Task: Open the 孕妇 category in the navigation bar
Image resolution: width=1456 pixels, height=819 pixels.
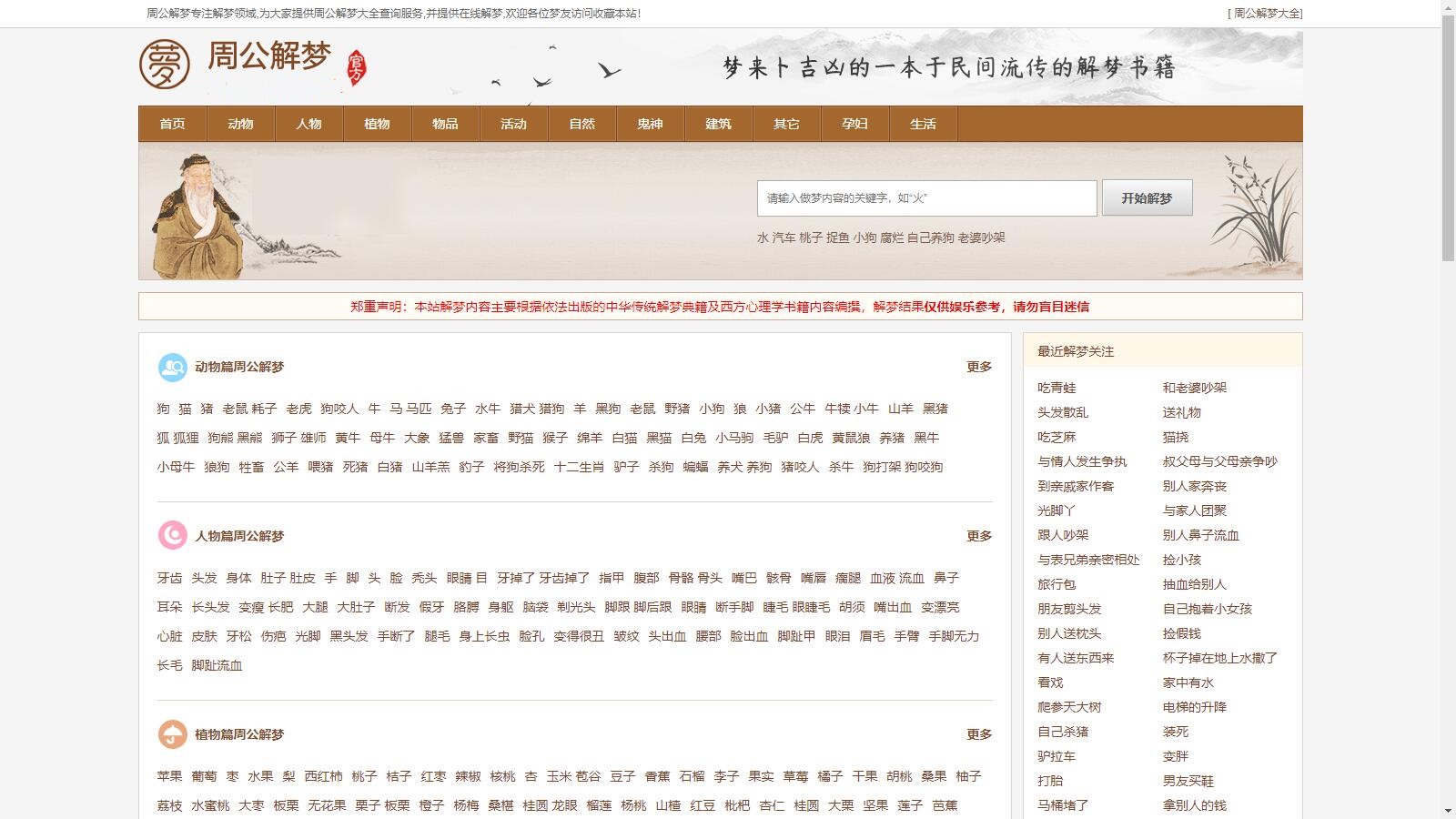Action: tap(854, 124)
